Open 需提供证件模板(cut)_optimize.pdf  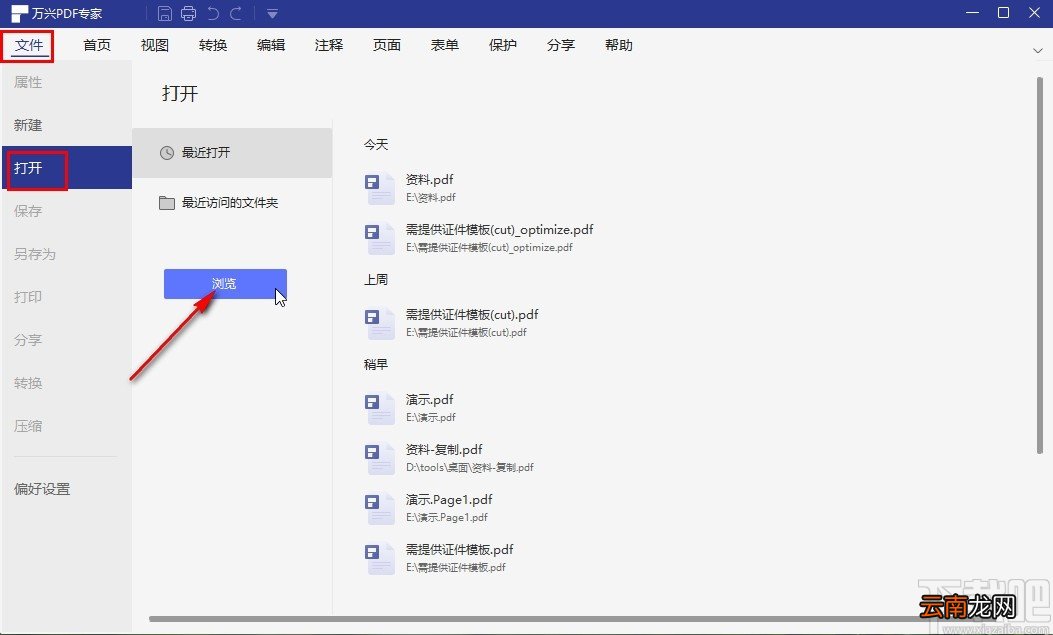[x=499, y=230]
